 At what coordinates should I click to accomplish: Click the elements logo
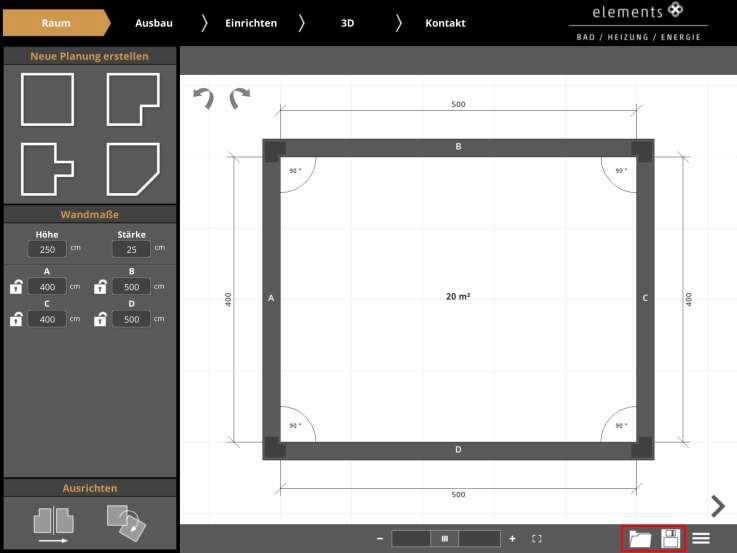(638, 23)
